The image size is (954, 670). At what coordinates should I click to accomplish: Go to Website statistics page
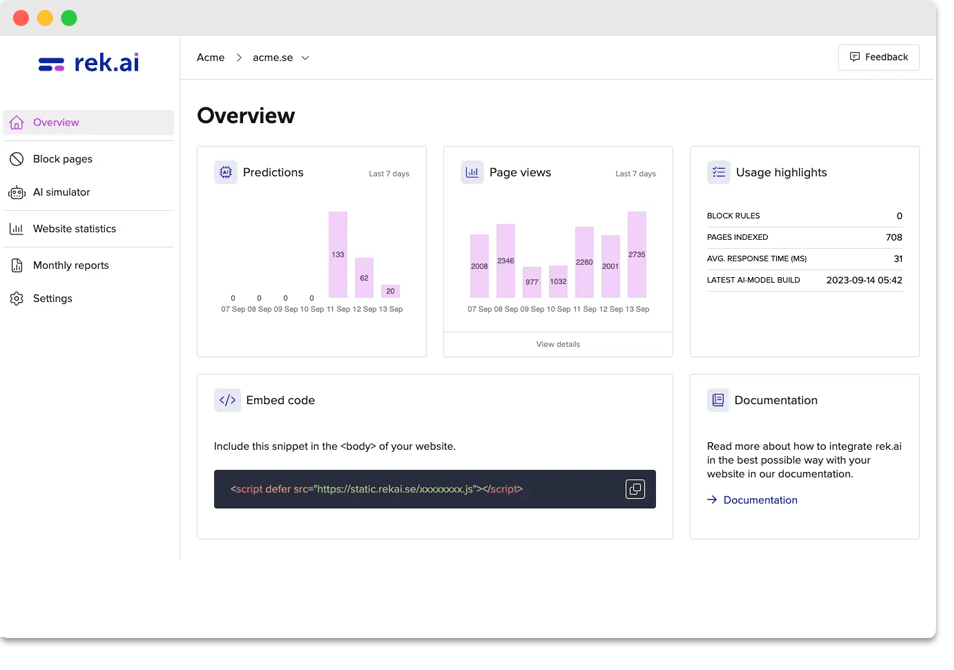(74, 229)
